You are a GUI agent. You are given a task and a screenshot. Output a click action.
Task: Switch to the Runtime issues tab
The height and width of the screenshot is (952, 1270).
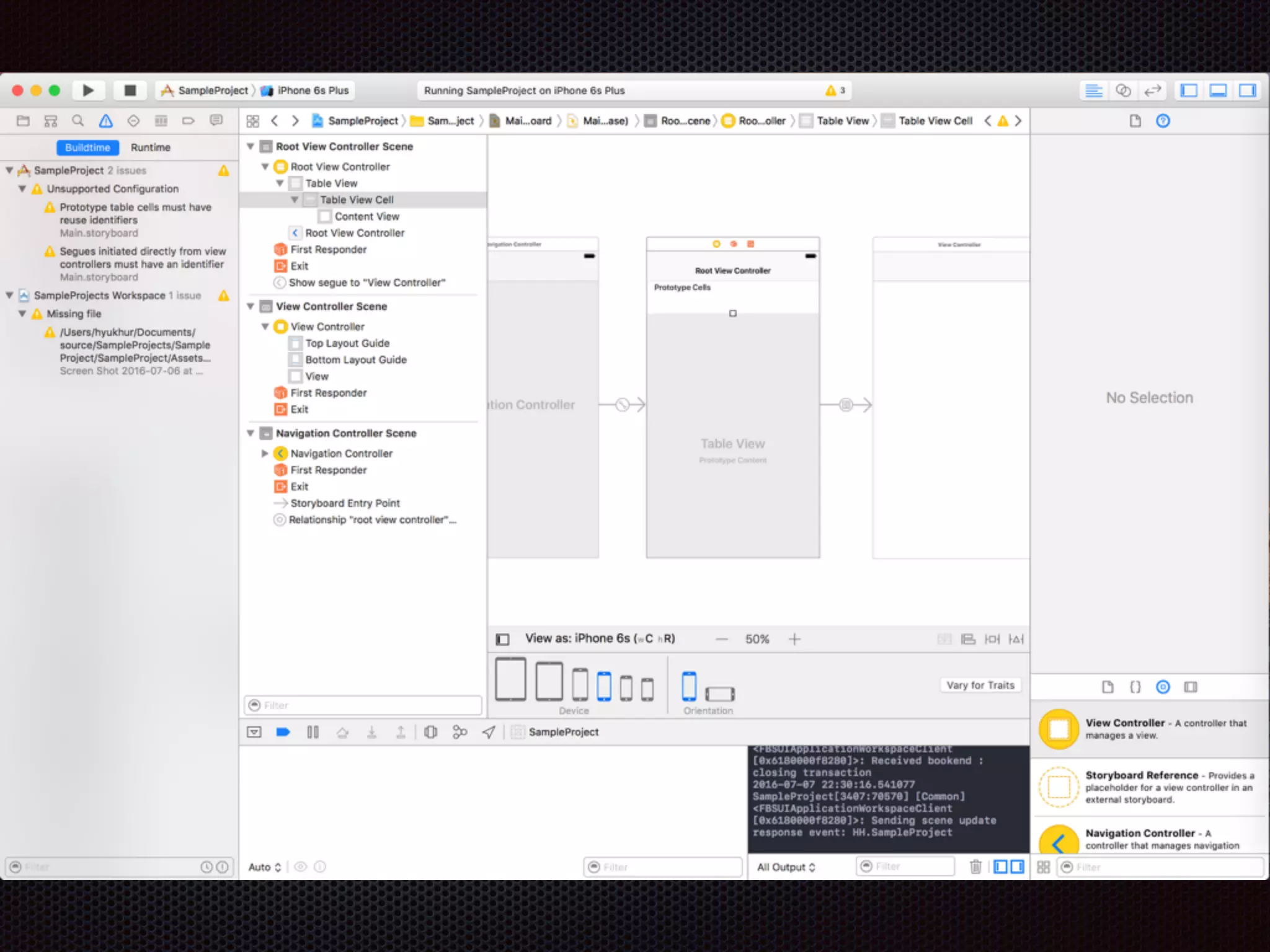click(150, 148)
